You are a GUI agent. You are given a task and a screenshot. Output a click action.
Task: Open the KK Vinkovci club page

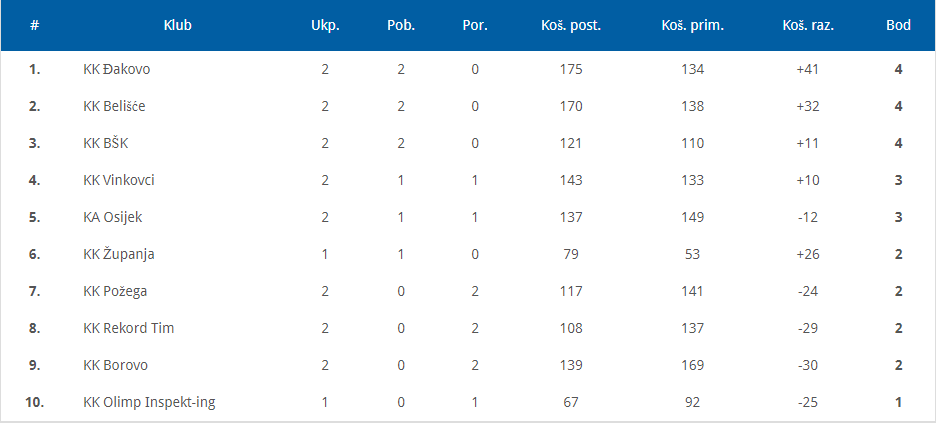click(x=119, y=180)
